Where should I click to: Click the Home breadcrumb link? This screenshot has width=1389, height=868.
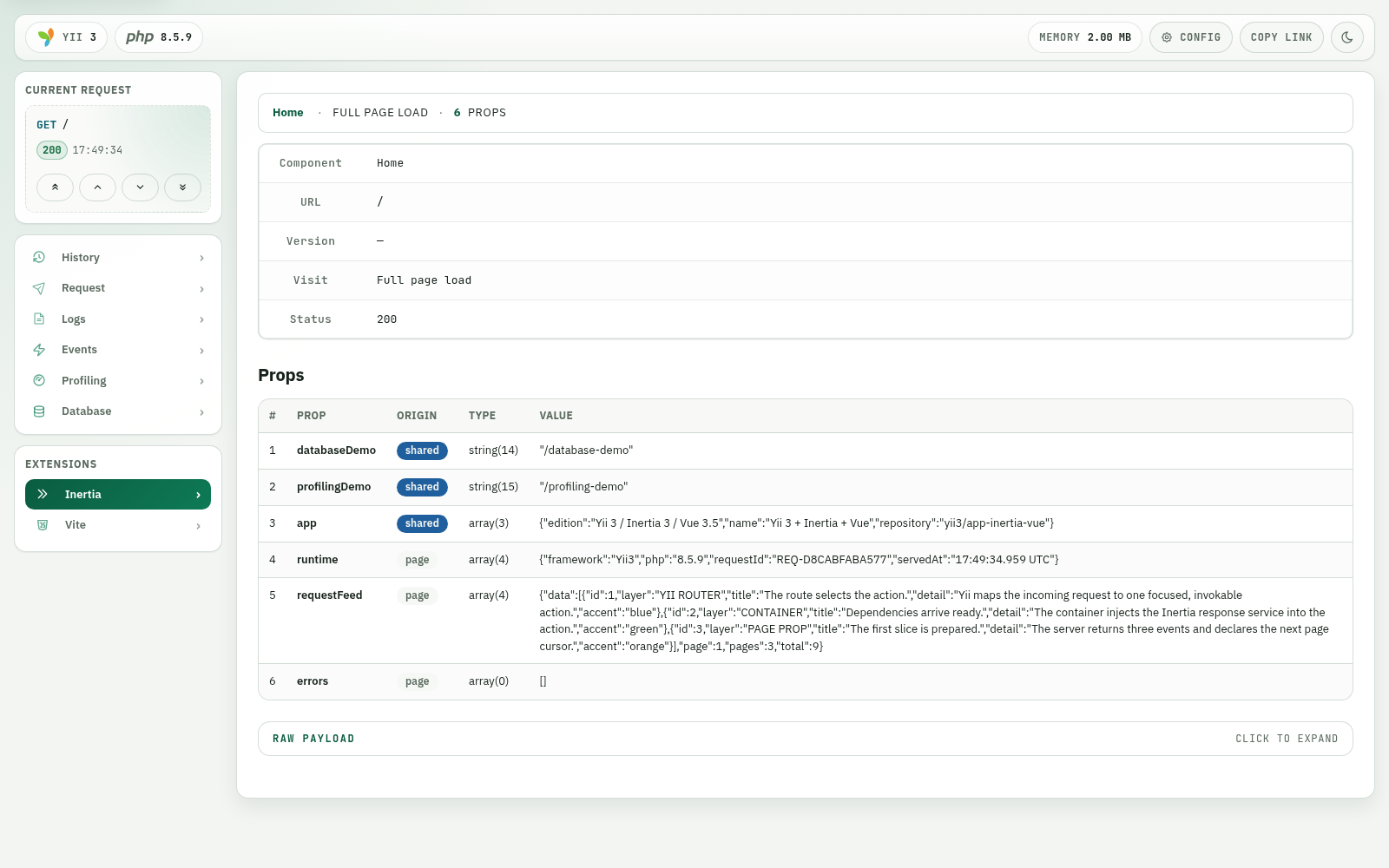coord(288,113)
